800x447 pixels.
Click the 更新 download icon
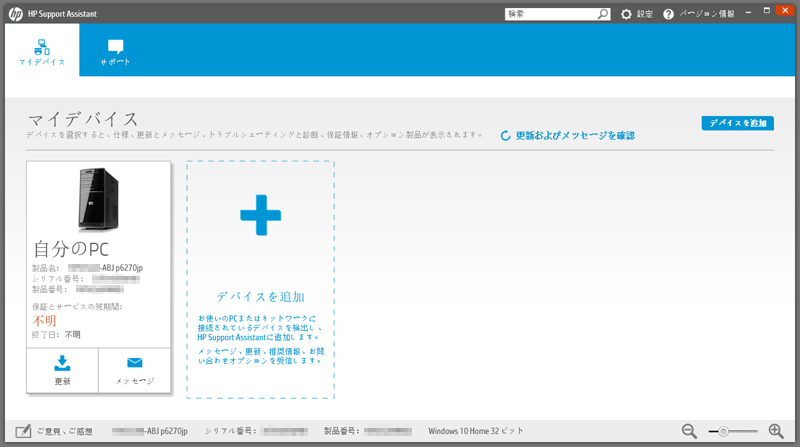pos(62,363)
